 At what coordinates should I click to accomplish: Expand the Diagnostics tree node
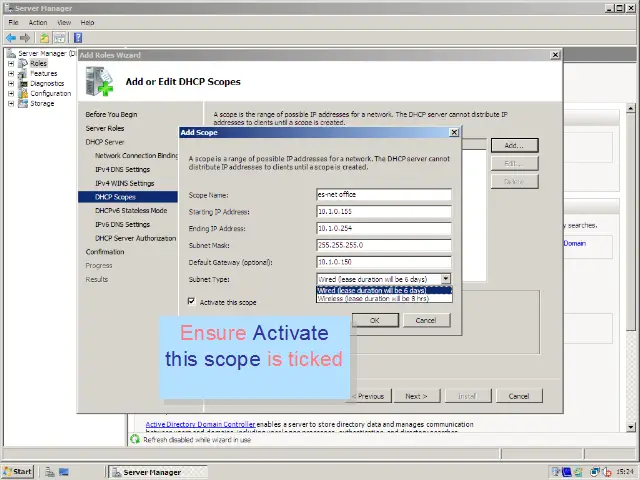pos(11,83)
